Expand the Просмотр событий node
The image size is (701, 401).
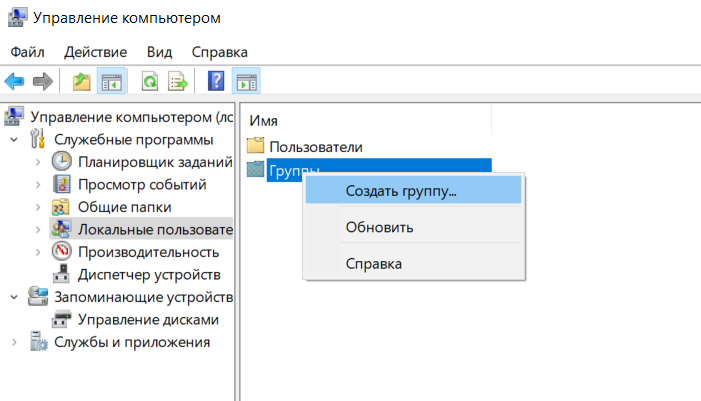[x=38, y=185]
